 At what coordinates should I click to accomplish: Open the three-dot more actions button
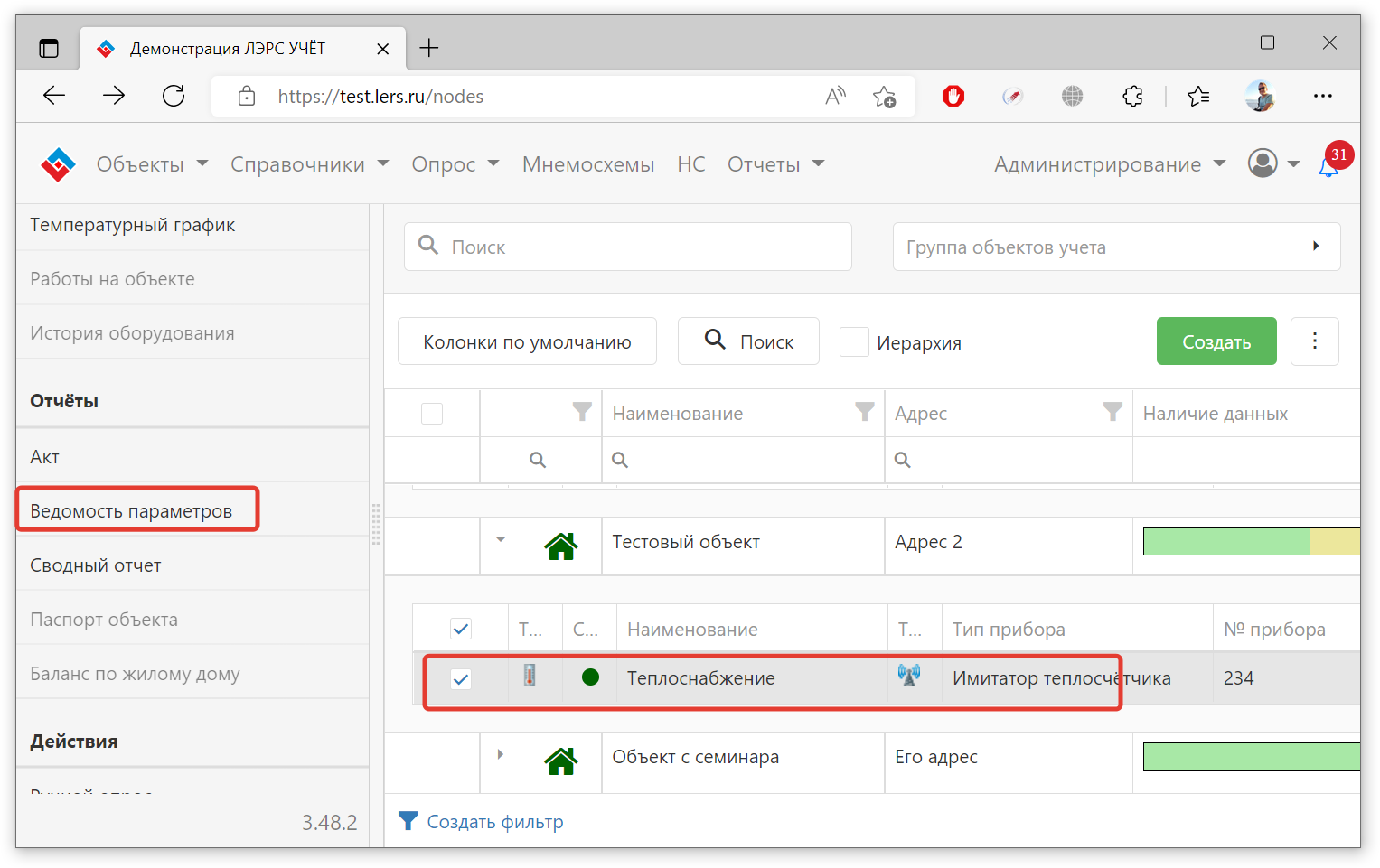(x=1314, y=341)
